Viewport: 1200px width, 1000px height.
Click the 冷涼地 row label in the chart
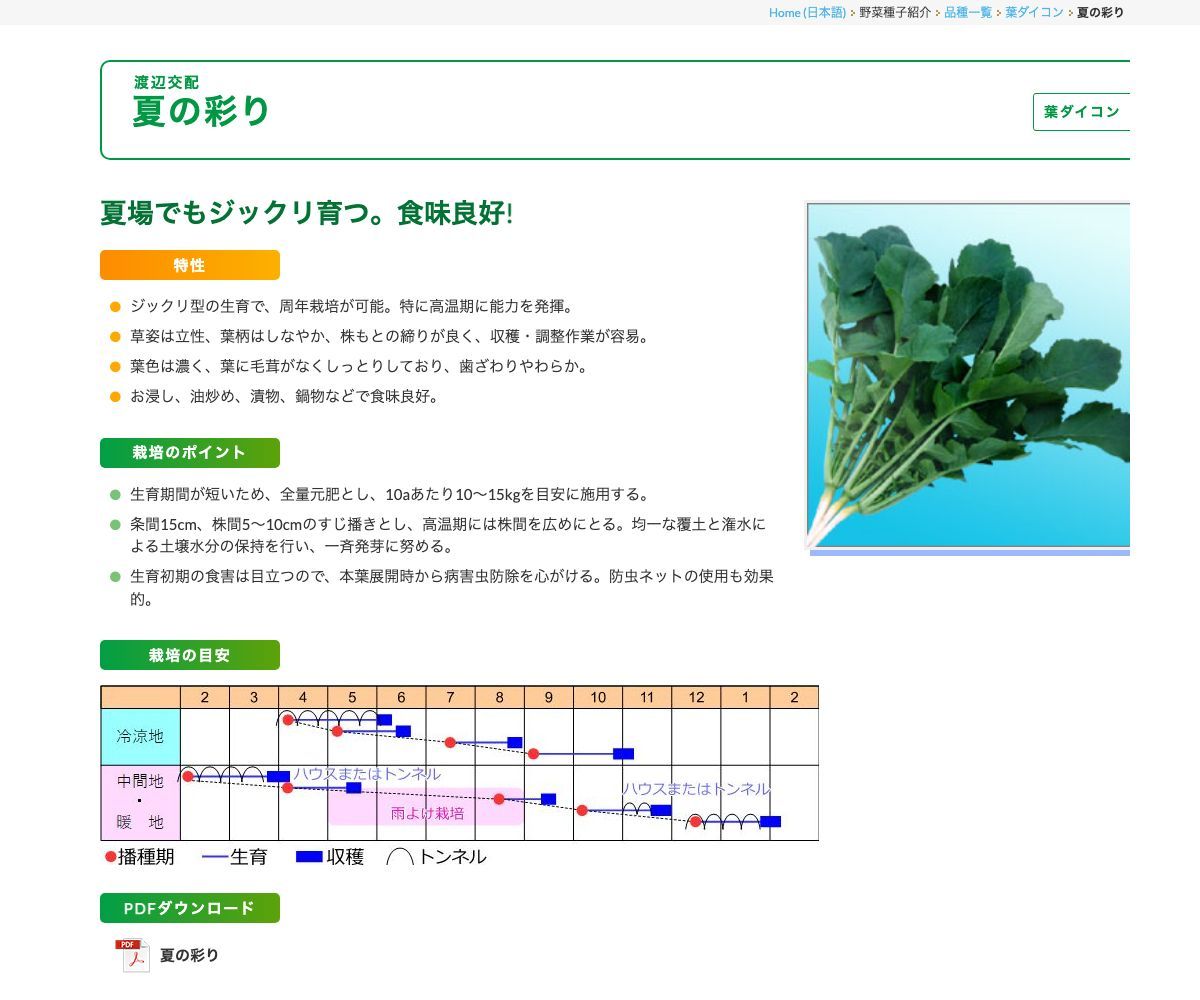click(139, 736)
